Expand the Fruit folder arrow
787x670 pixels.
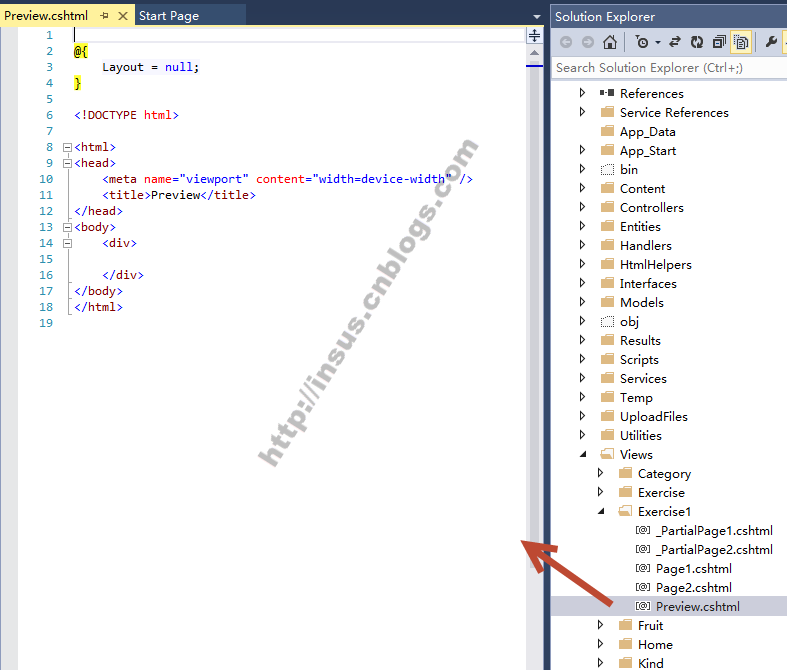pos(600,625)
